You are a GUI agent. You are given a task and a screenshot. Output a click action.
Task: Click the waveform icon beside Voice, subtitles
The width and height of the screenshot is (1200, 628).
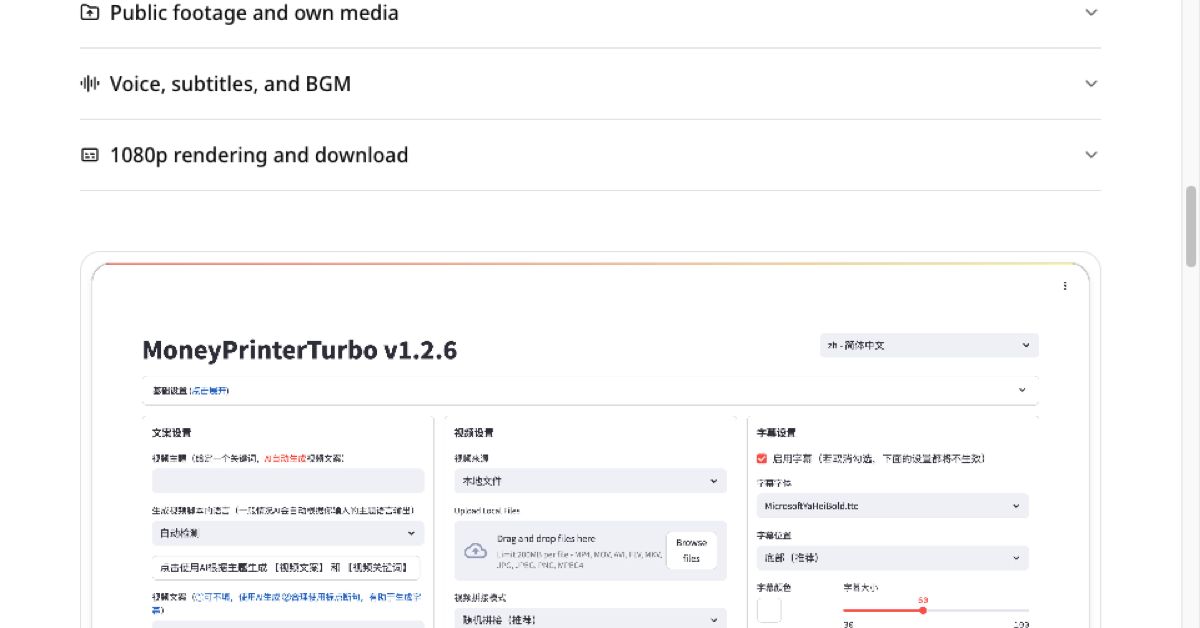90,84
